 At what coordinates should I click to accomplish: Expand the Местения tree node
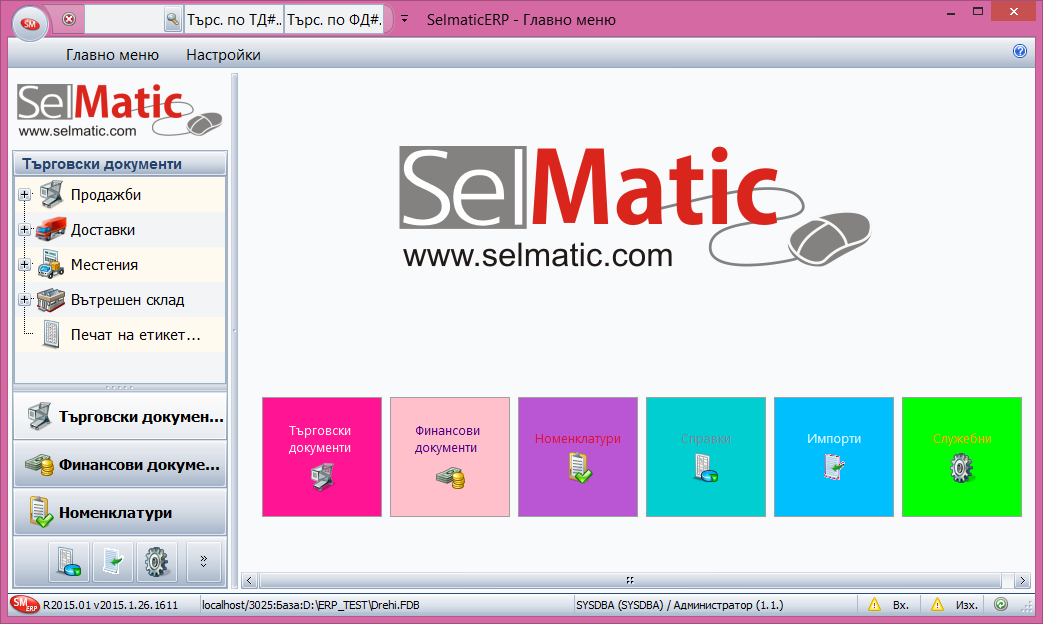click(x=25, y=264)
